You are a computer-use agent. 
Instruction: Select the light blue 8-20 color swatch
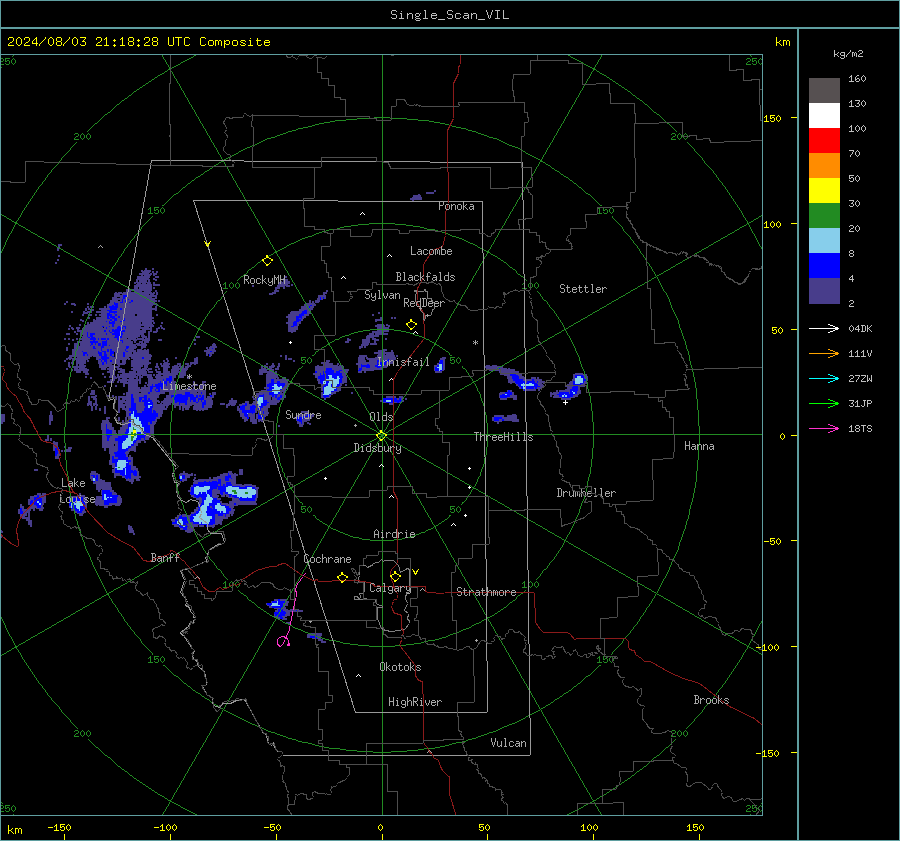824,241
